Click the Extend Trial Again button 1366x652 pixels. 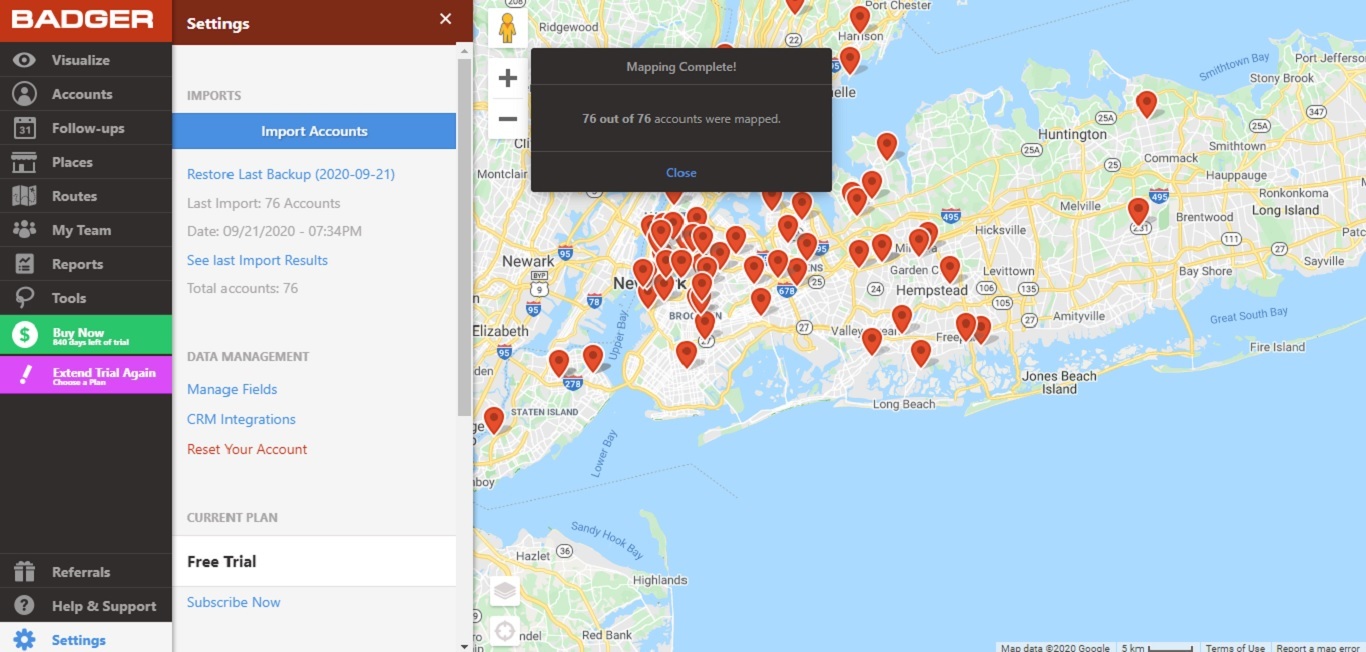(86, 375)
